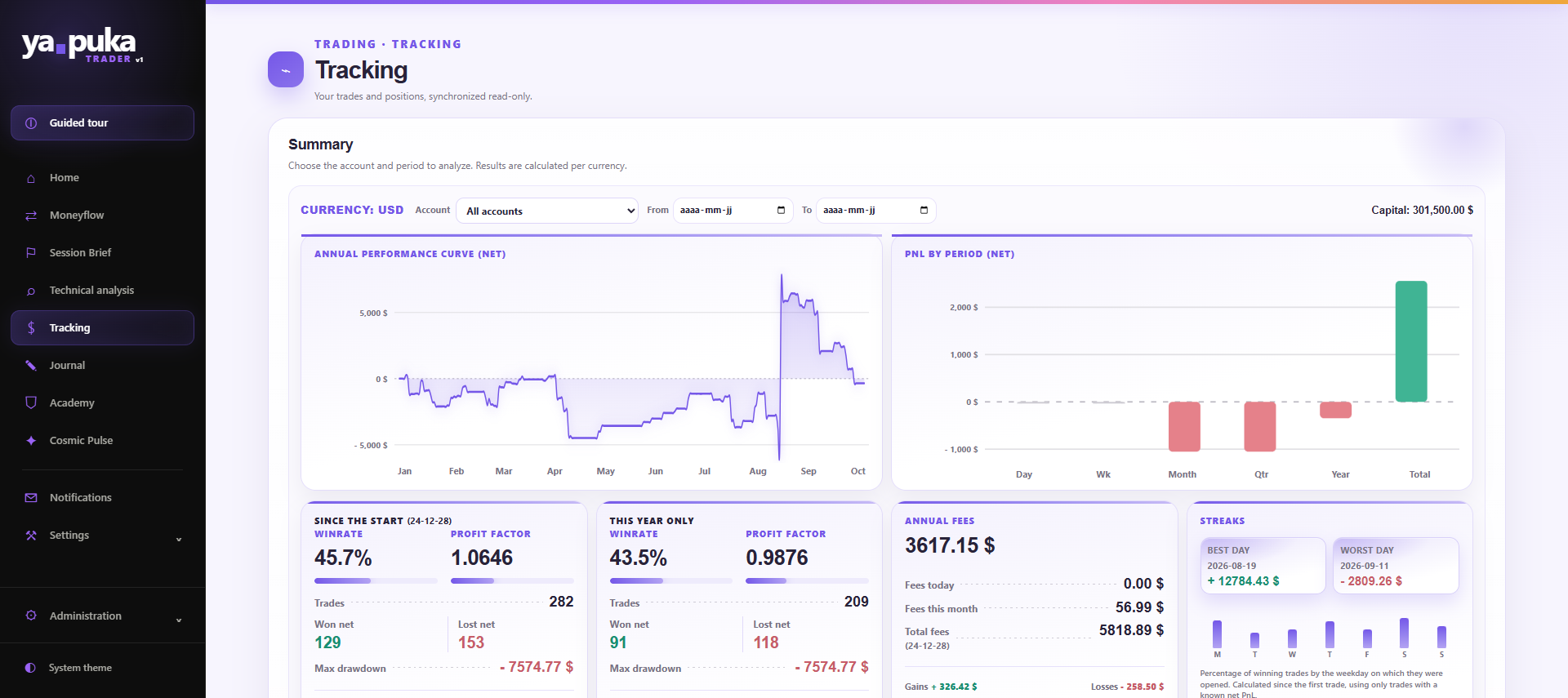
Task: Click the Cosmic Pulse star icon
Action: pos(31,441)
